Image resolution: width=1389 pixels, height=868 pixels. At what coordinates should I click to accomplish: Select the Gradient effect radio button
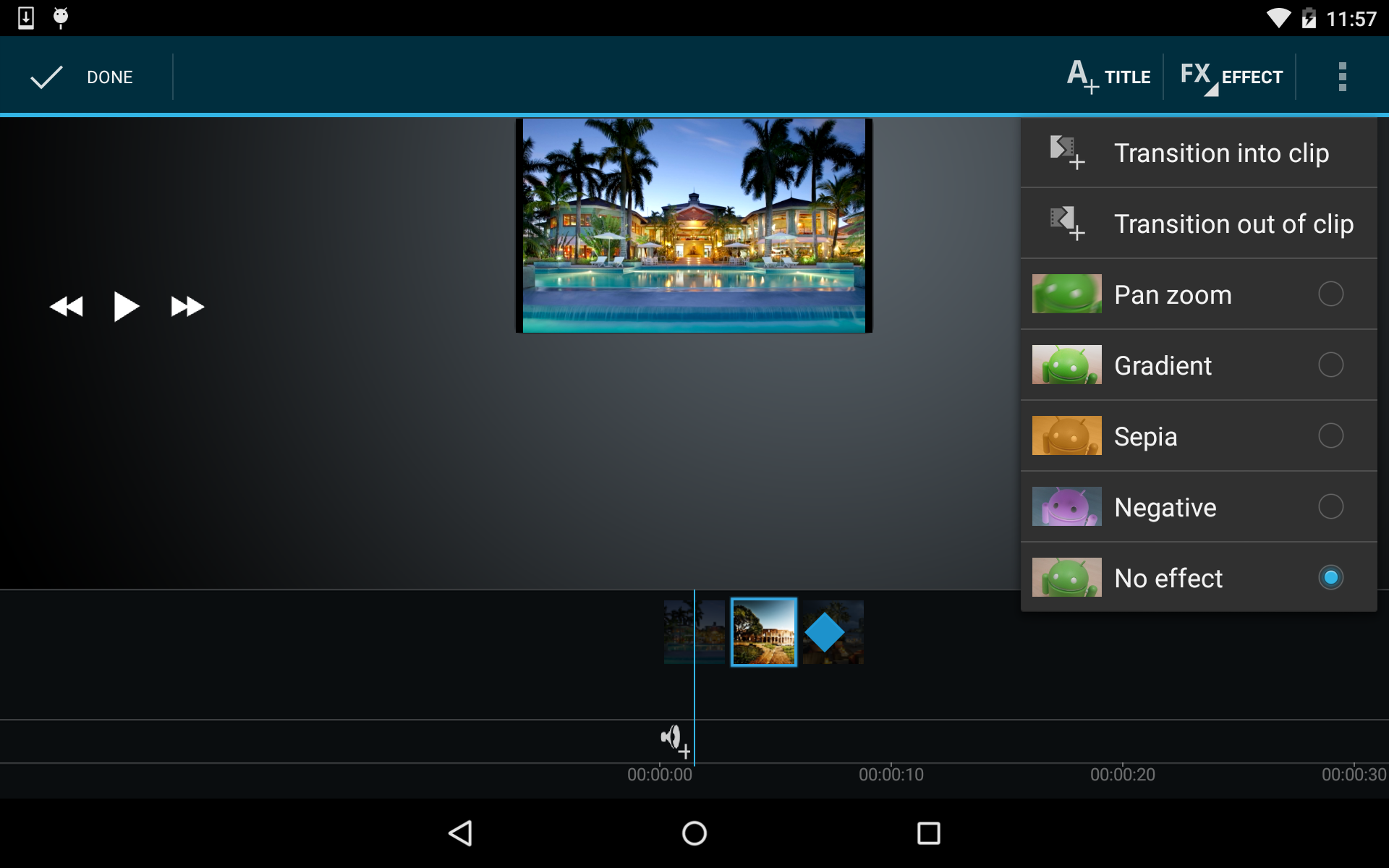pos(1330,365)
